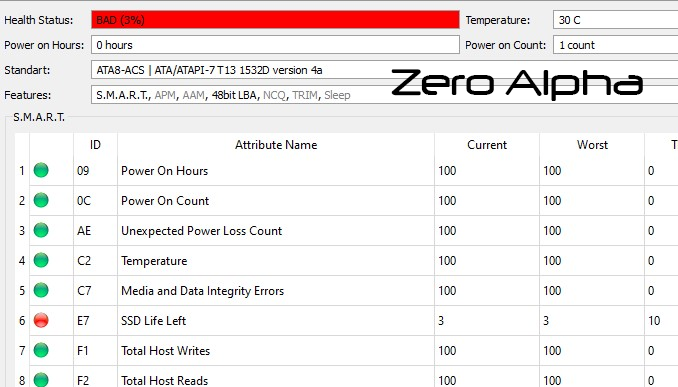Click green status icon for Unexpected Power Loss Count
The height and width of the screenshot is (387, 678).
(x=41, y=230)
